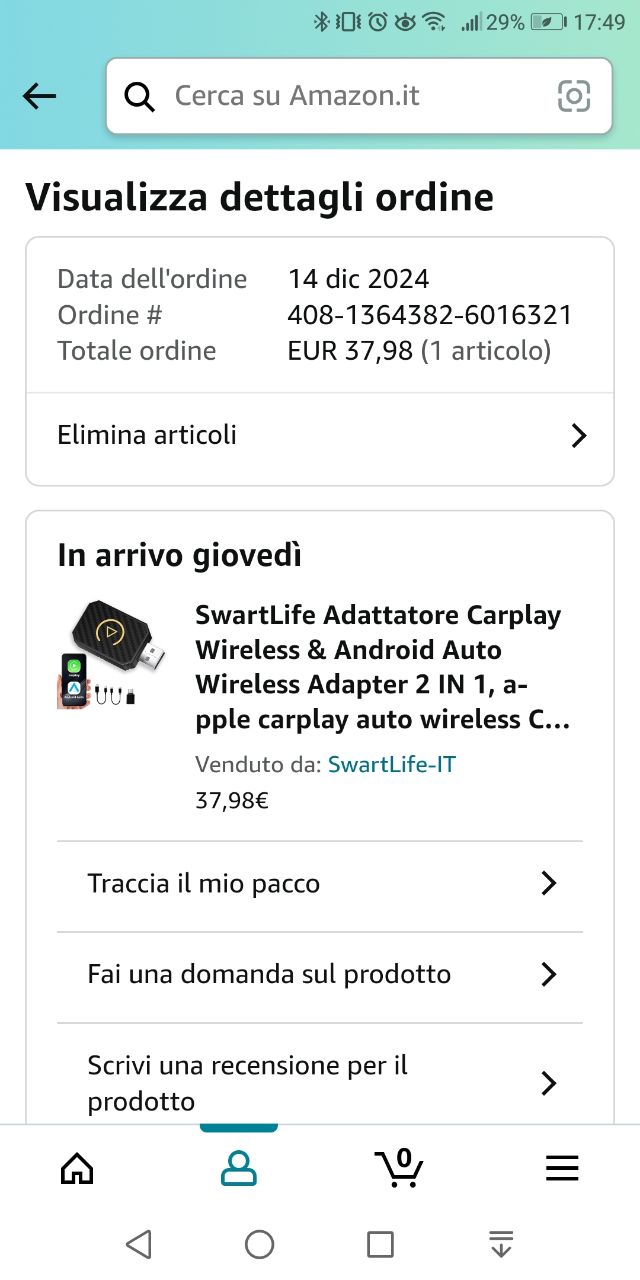Tap Android home circle button
640x1280 pixels.
tap(260, 1244)
